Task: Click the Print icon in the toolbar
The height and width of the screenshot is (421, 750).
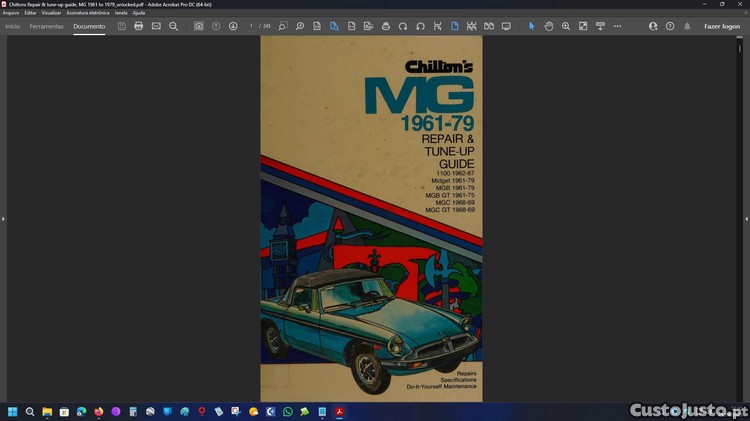Action: click(139, 26)
